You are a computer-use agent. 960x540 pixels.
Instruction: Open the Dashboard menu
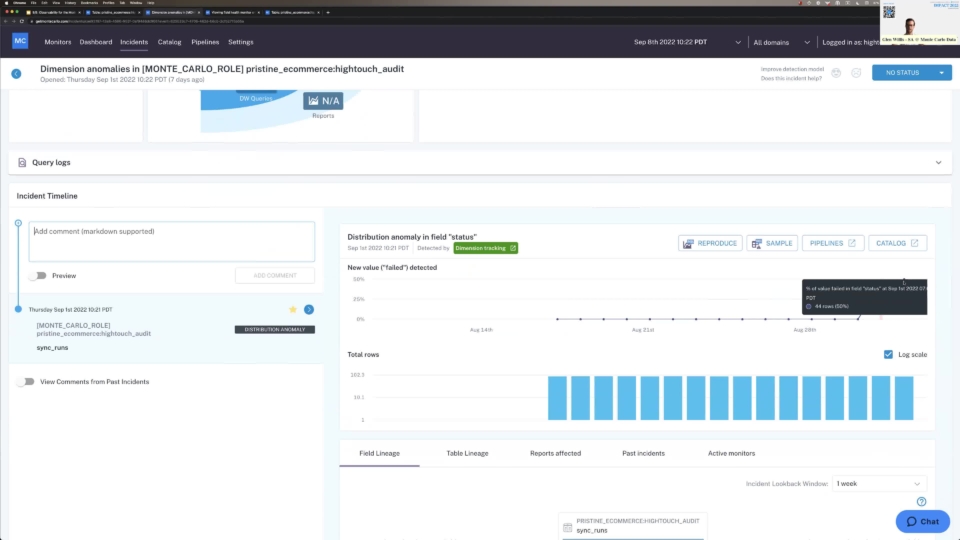96,42
